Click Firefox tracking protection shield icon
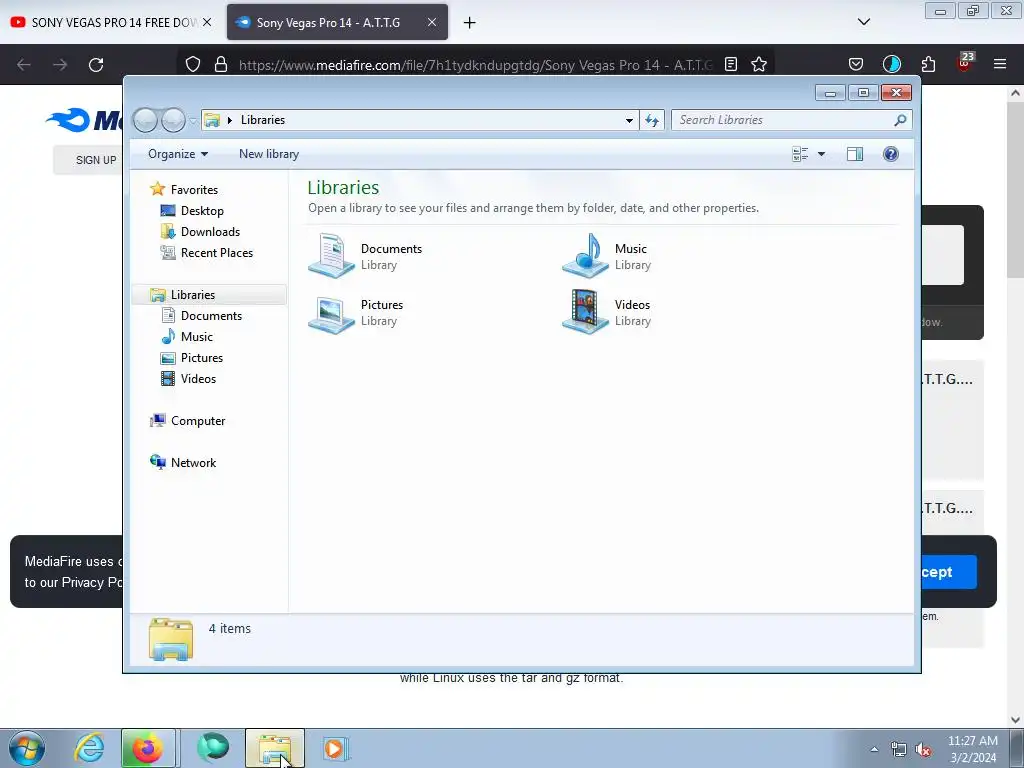 (x=193, y=64)
